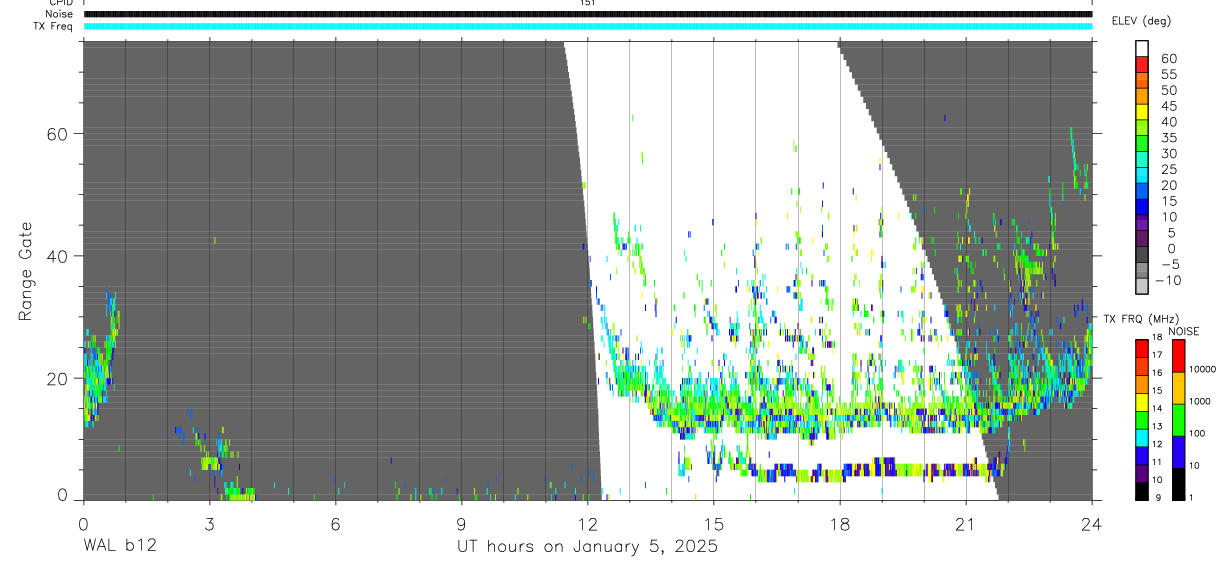Click NOISE legend value '100'
Screen dimensions: 1228x567
tap(1199, 433)
